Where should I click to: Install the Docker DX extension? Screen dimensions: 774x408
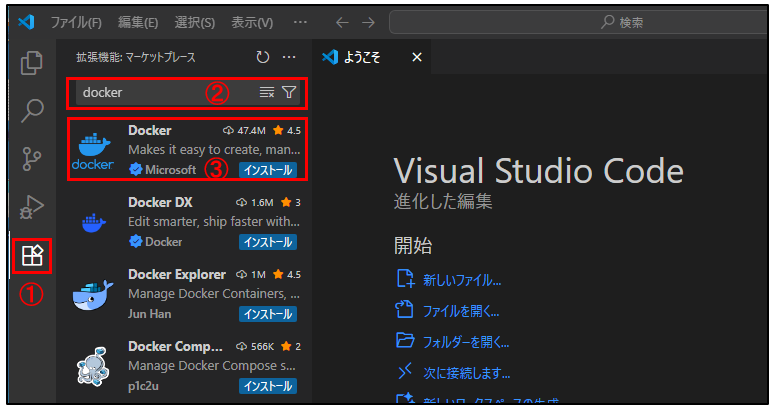point(268,241)
